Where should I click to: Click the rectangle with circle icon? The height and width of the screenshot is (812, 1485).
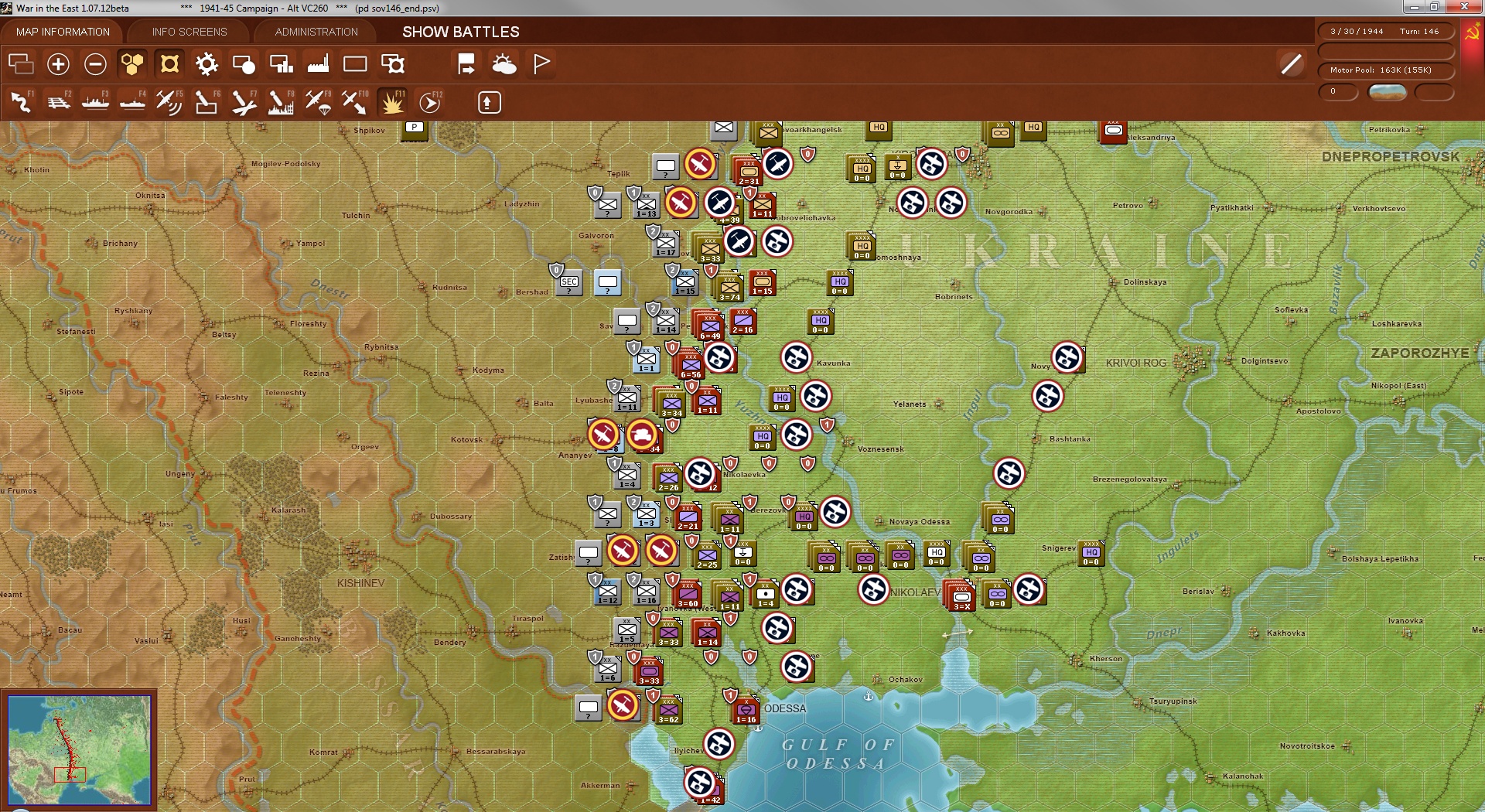point(244,63)
